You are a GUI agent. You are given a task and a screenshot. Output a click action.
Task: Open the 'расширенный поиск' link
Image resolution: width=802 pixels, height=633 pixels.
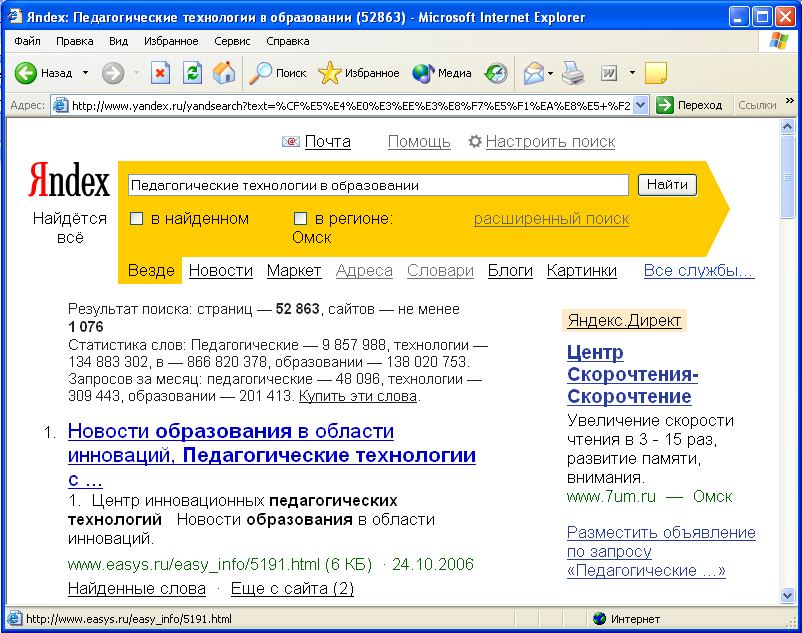(x=551, y=219)
